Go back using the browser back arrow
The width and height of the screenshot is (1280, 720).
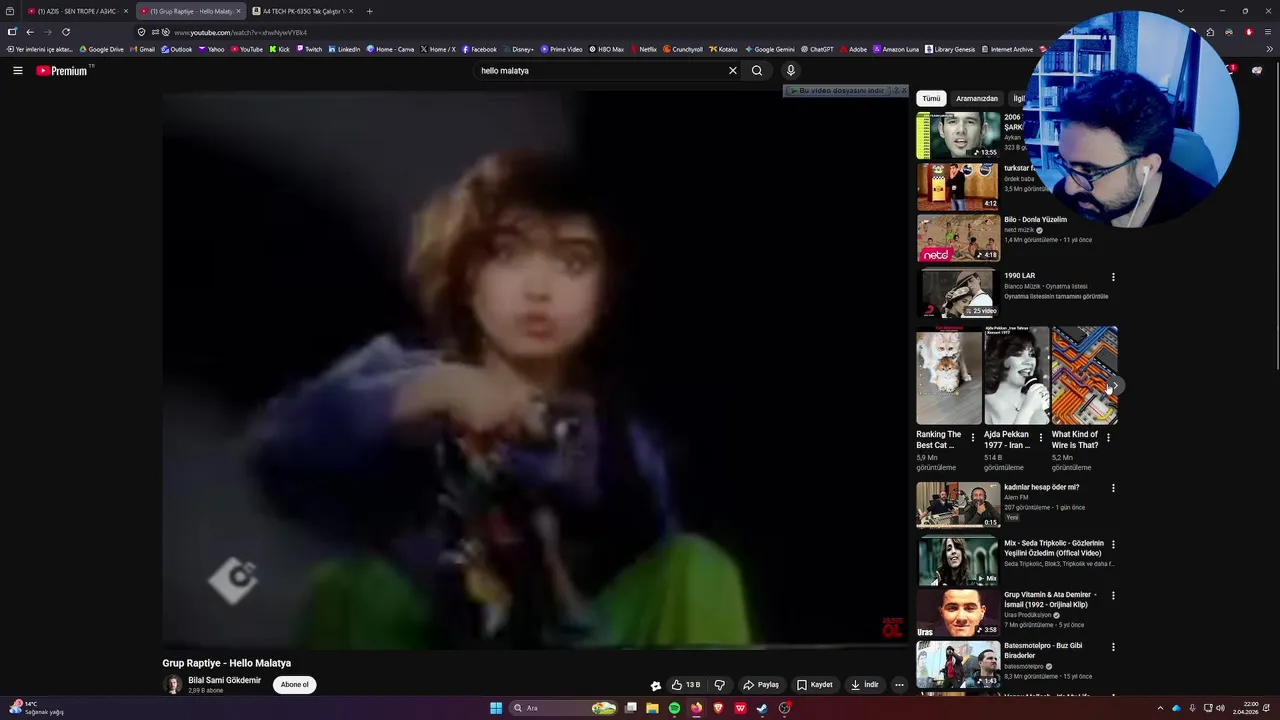[30, 32]
